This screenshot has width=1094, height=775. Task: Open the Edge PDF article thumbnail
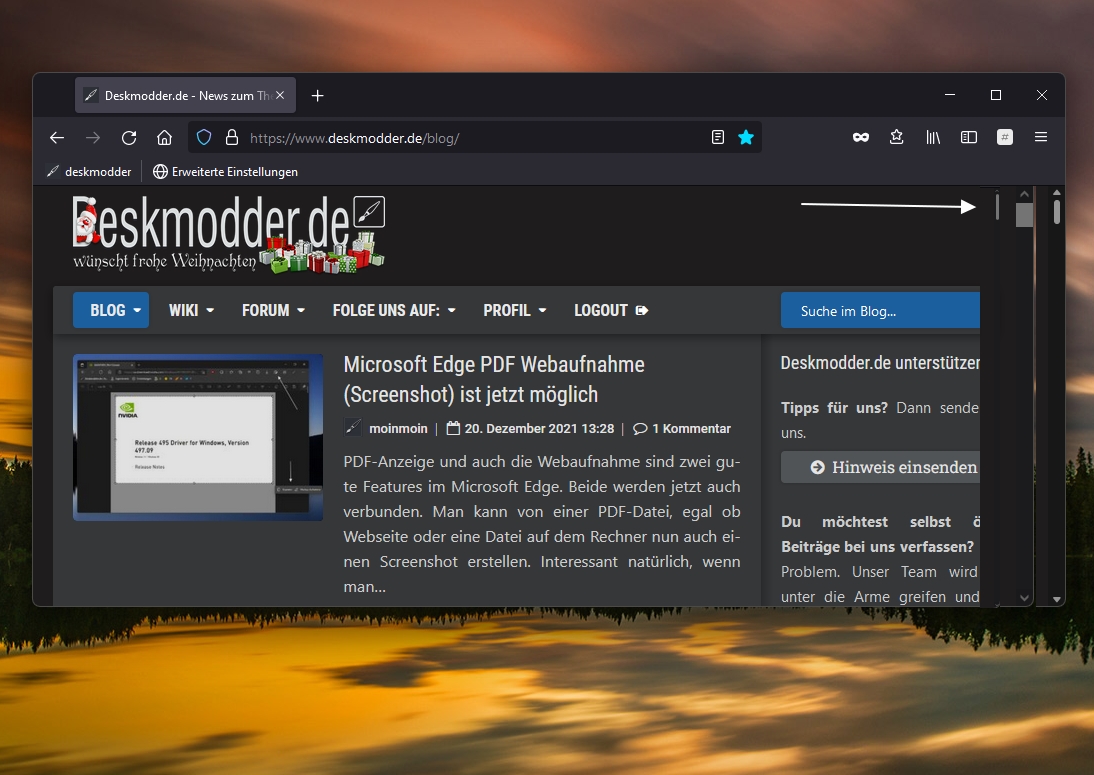(x=198, y=437)
